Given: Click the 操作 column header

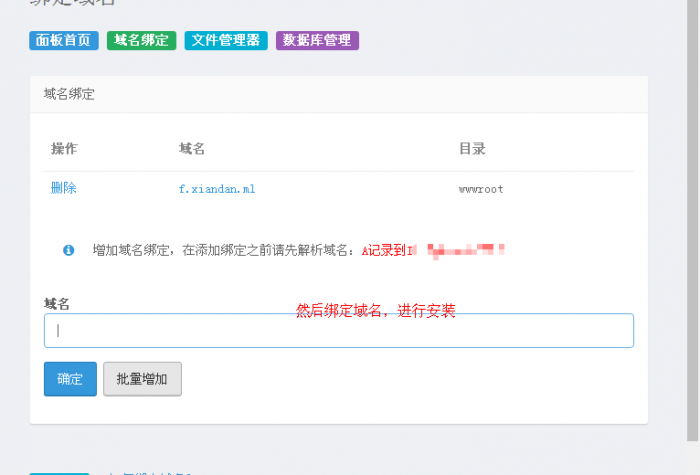Looking at the screenshot, I should [64, 149].
